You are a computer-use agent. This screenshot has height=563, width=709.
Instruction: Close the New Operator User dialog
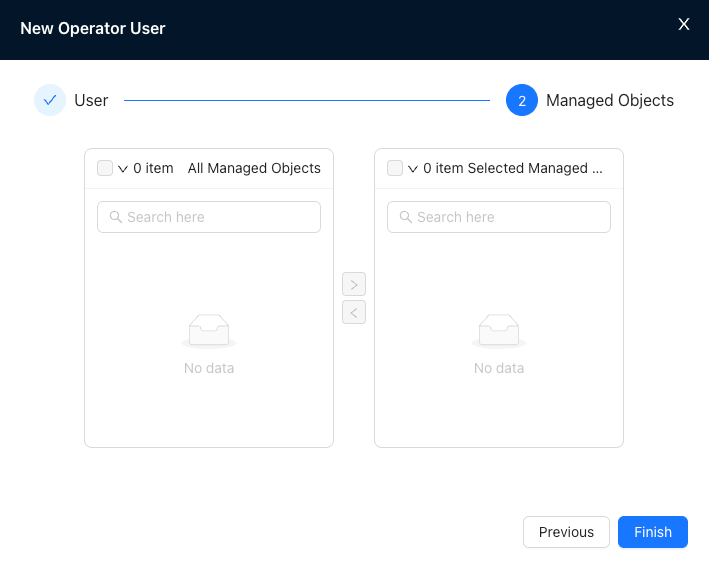pyautogui.click(x=684, y=24)
